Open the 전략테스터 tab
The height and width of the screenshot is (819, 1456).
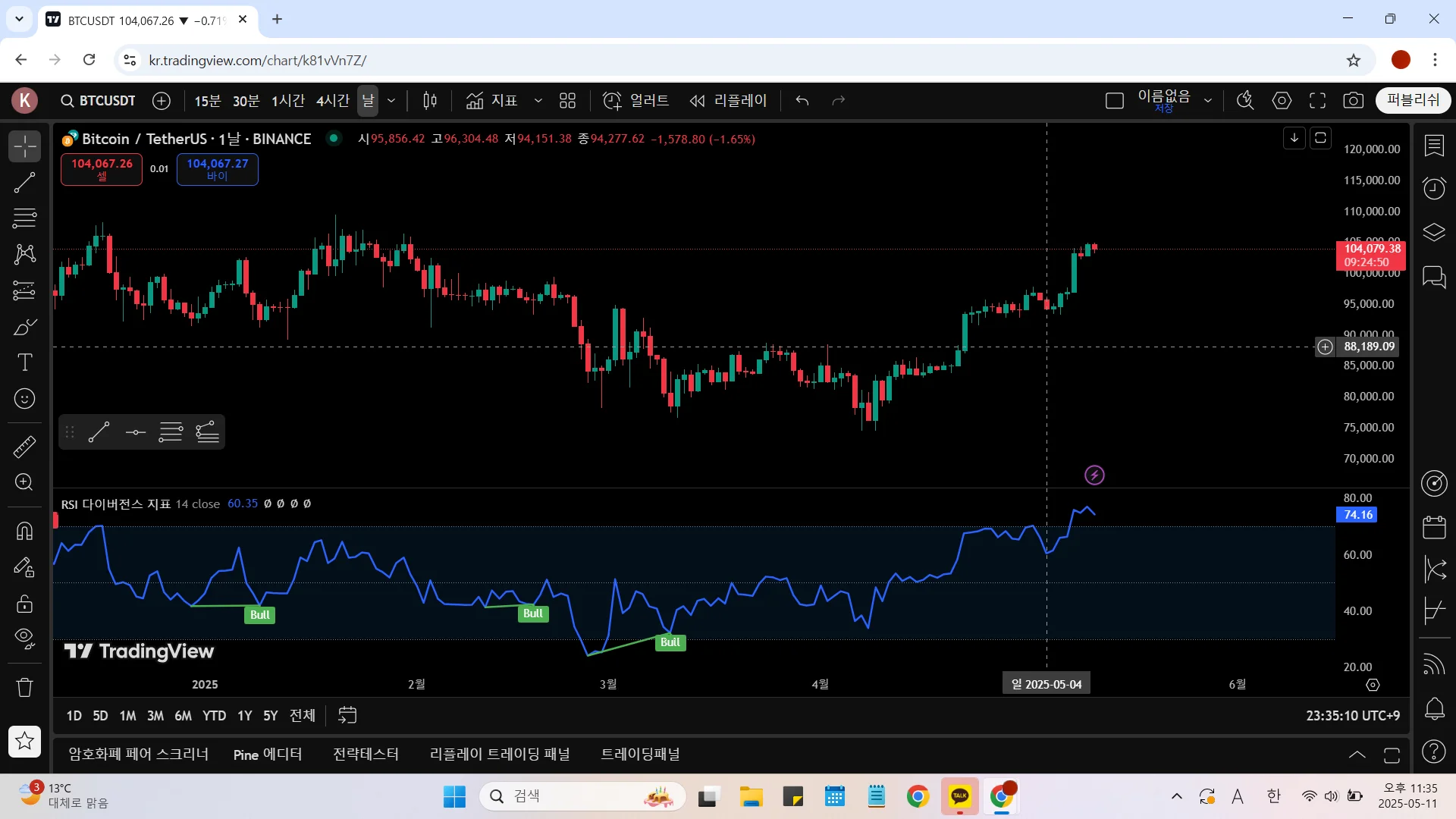366,755
